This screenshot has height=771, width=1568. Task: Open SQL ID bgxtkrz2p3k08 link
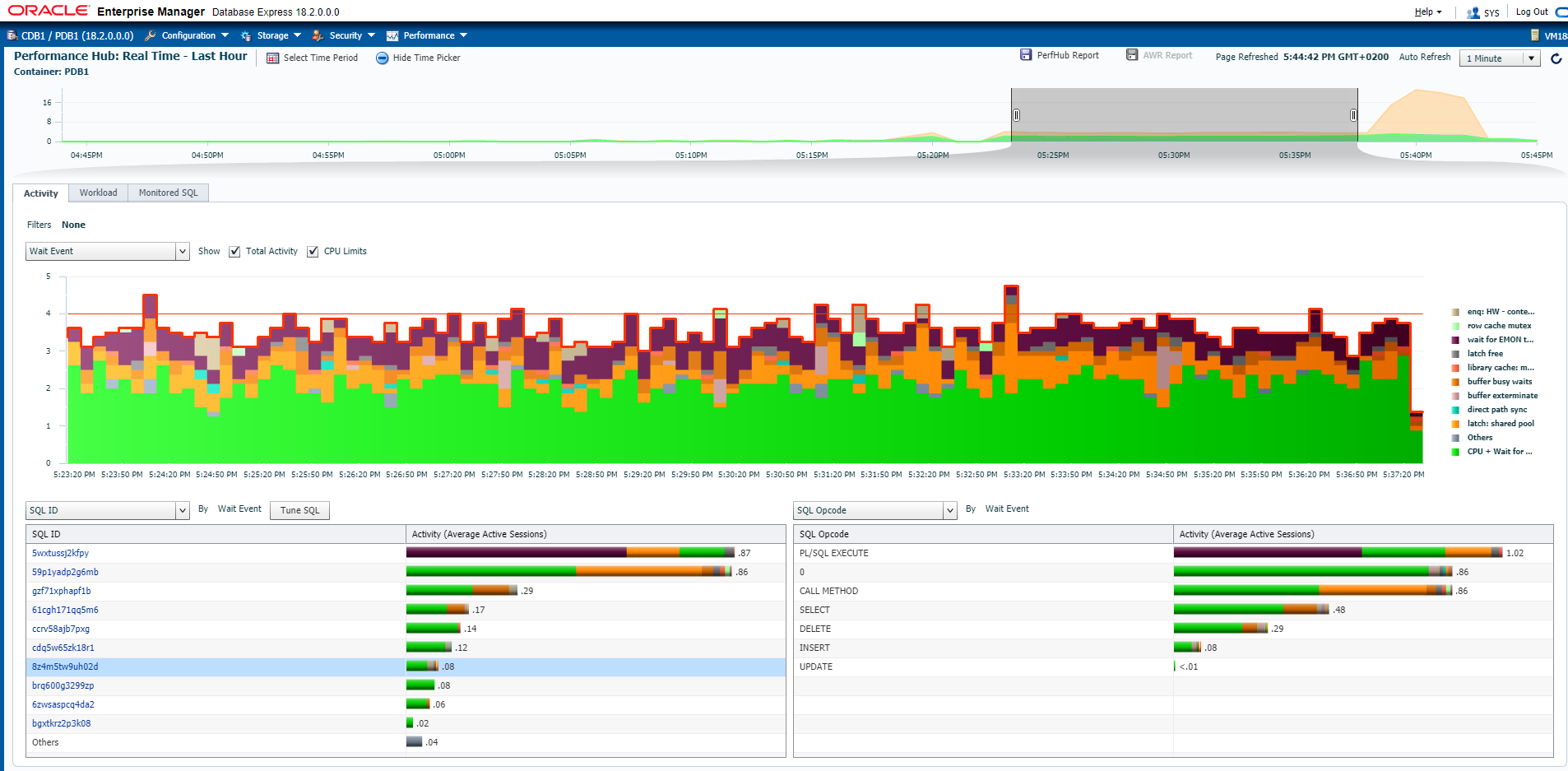[x=62, y=723]
